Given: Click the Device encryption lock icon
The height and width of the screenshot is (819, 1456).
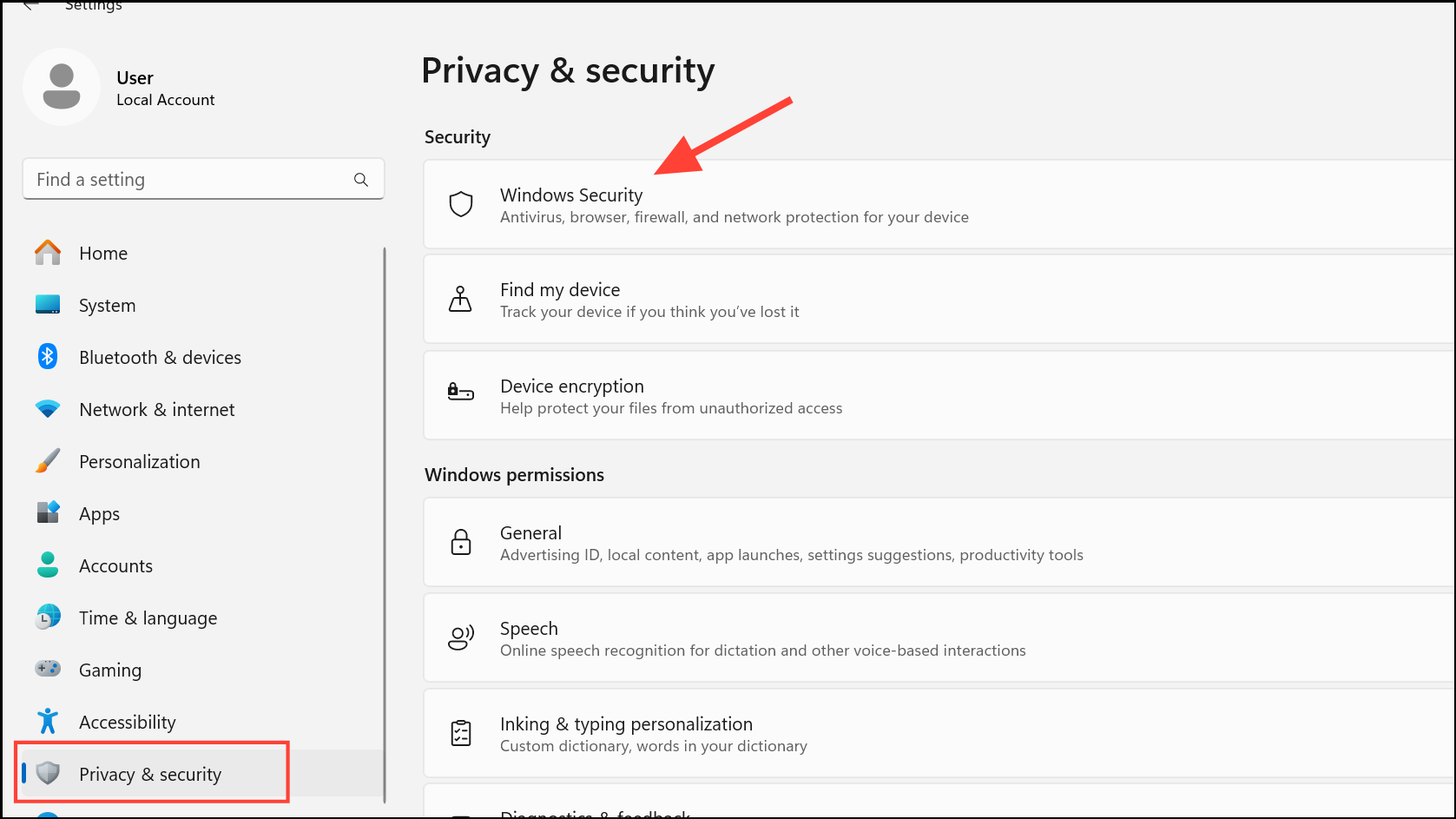Looking at the screenshot, I should [461, 393].
